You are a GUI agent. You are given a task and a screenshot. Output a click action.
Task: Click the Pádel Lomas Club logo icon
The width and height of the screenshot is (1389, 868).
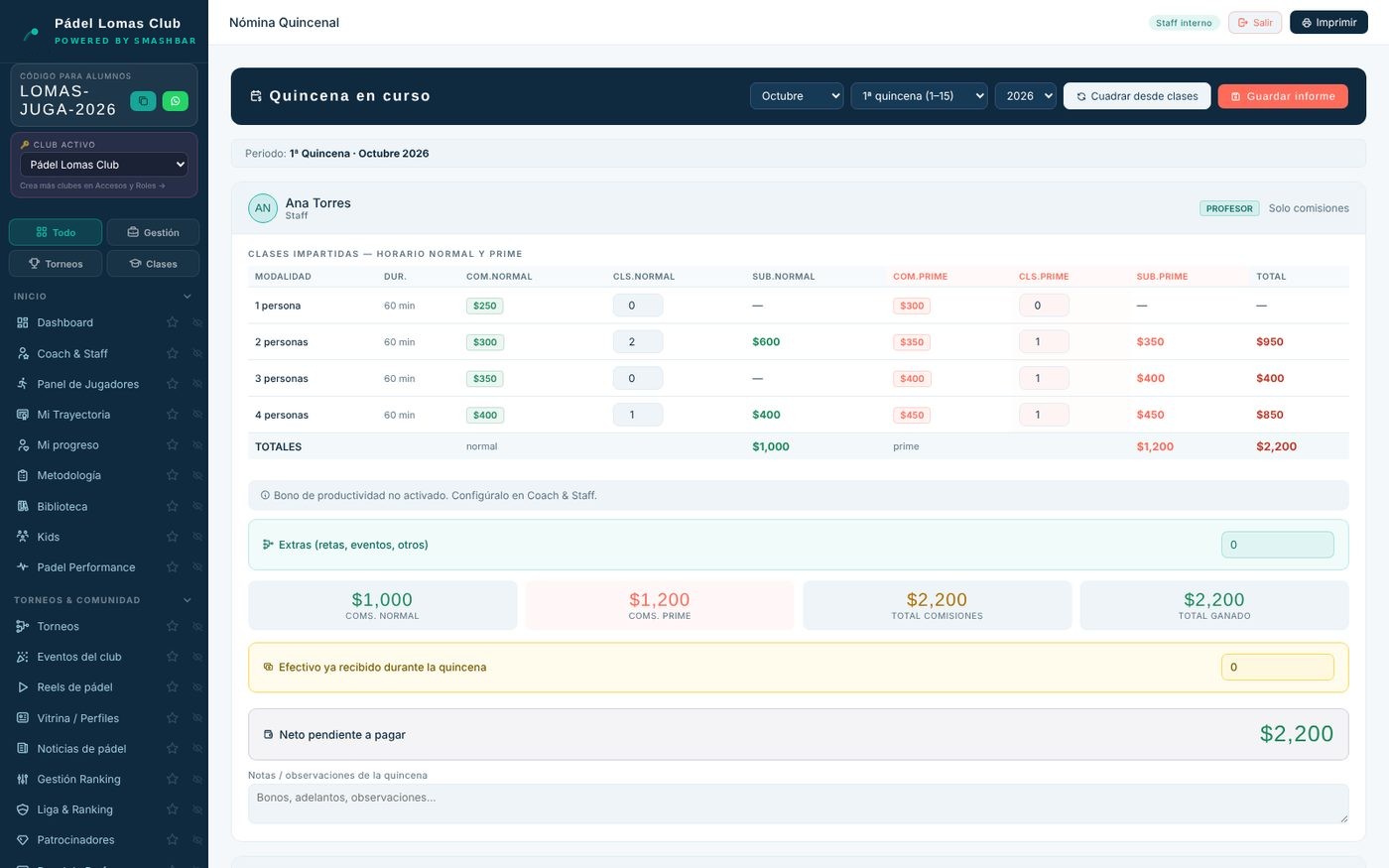tap(32, 32)
